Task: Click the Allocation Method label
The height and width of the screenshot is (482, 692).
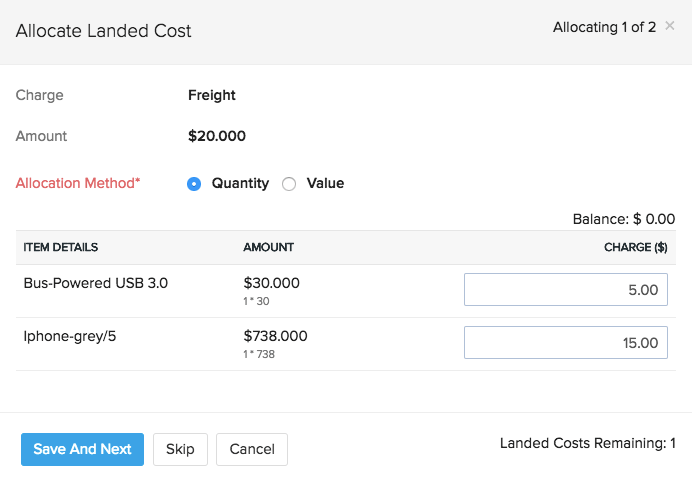Action: 79,183
